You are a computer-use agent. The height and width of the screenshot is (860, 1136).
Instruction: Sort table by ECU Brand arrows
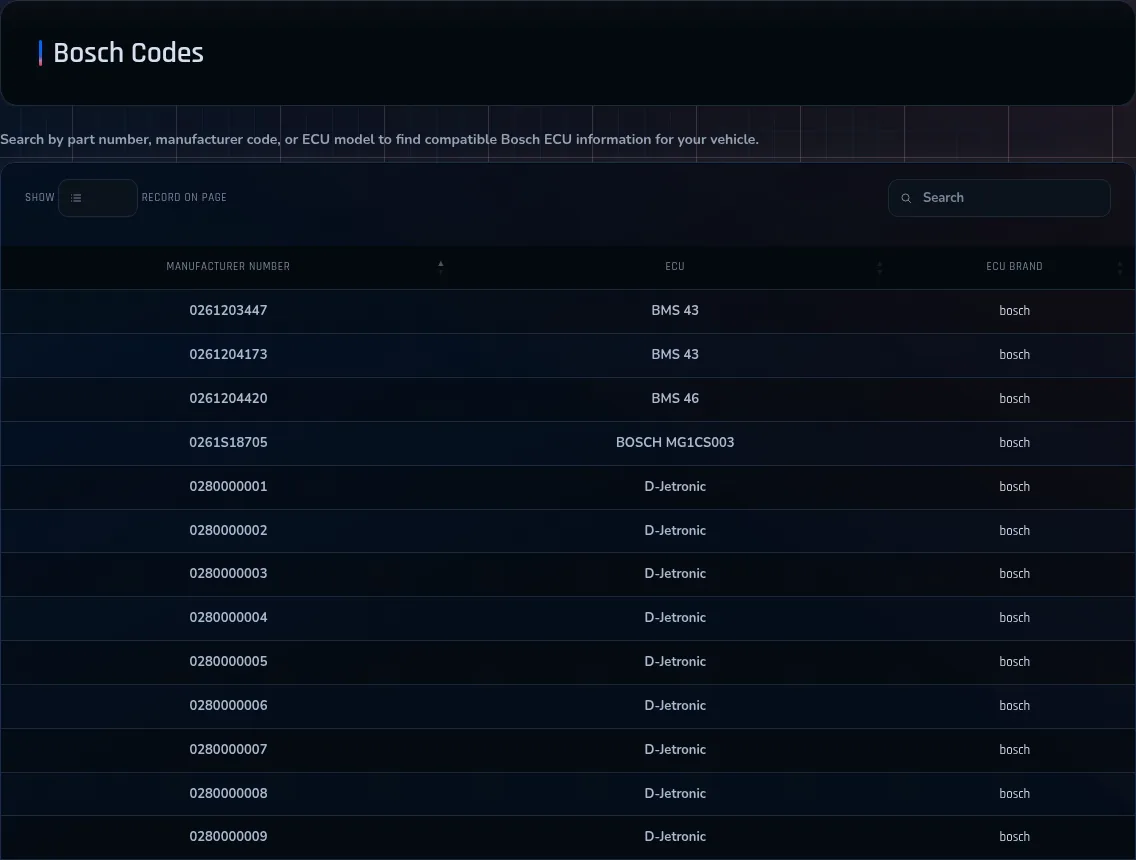pos(1120,267)
